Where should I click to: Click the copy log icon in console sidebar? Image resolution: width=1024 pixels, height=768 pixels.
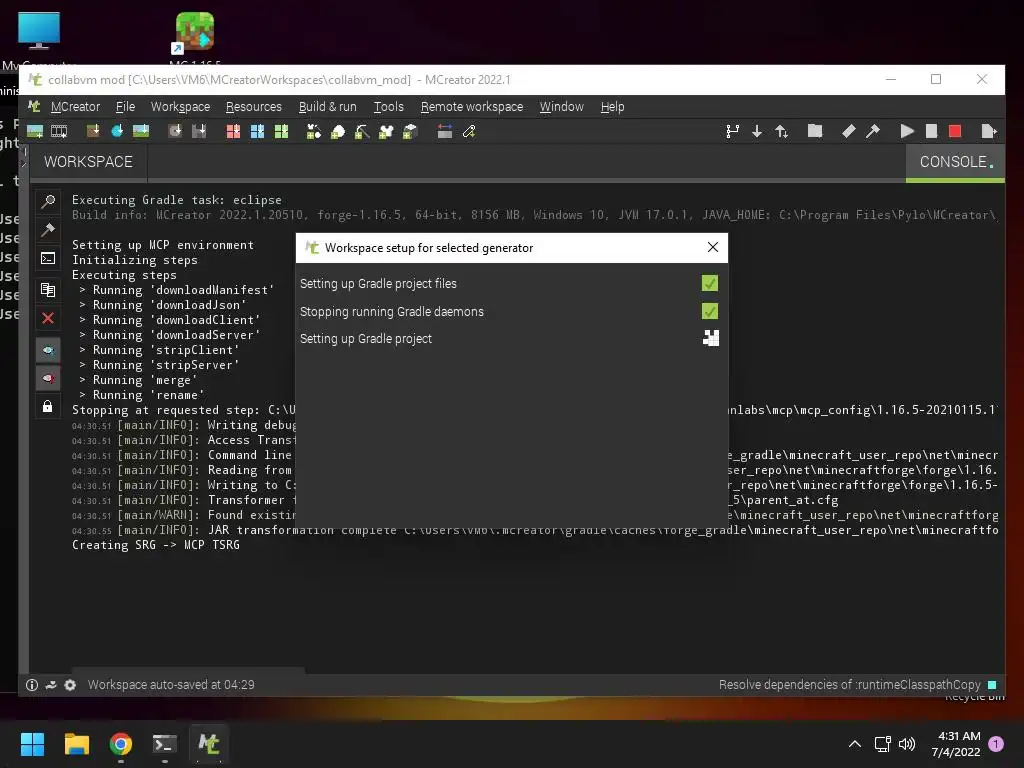[x=48, y=289]
